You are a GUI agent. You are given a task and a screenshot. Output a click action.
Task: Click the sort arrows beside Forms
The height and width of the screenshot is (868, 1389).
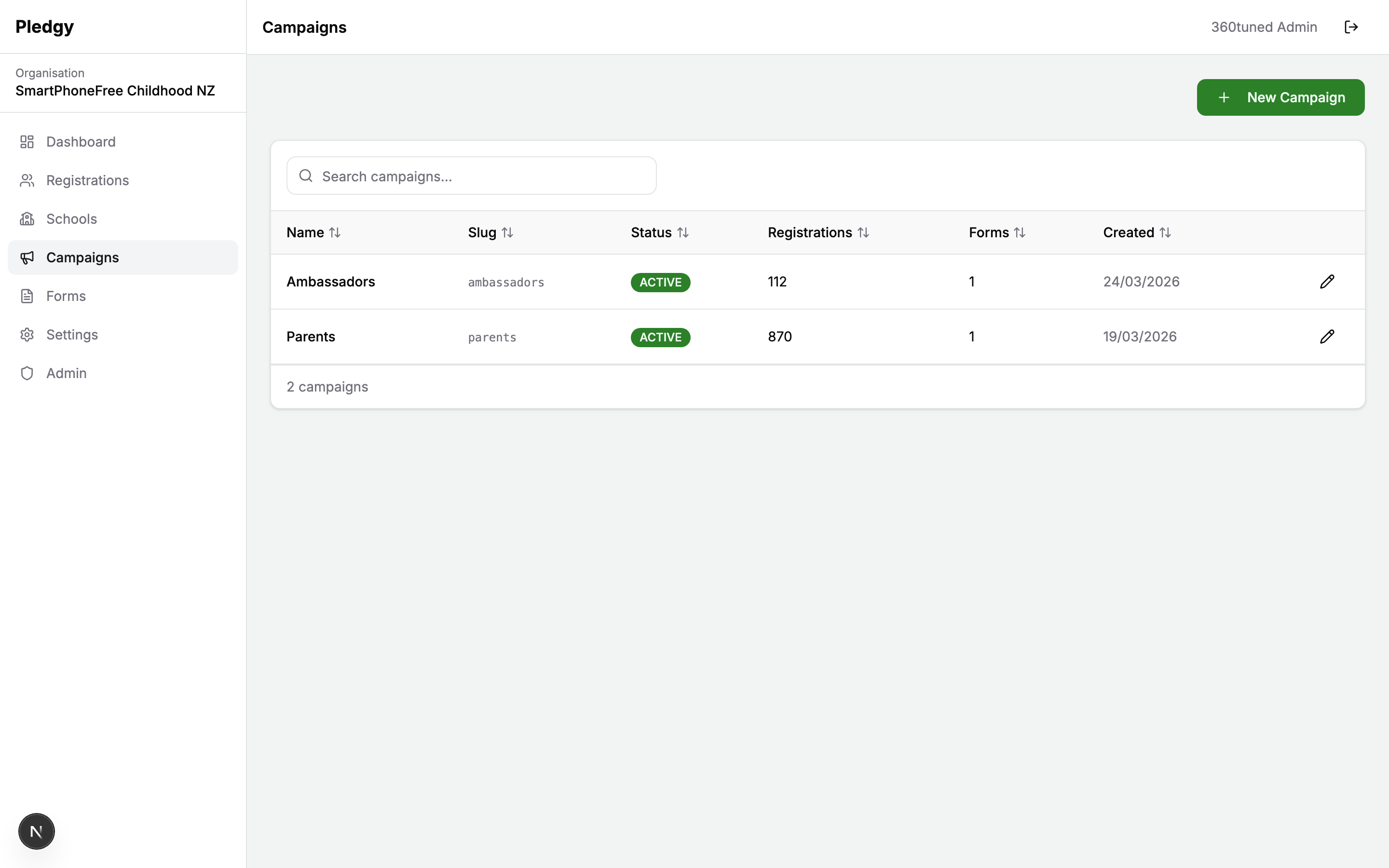[1020, 232]
